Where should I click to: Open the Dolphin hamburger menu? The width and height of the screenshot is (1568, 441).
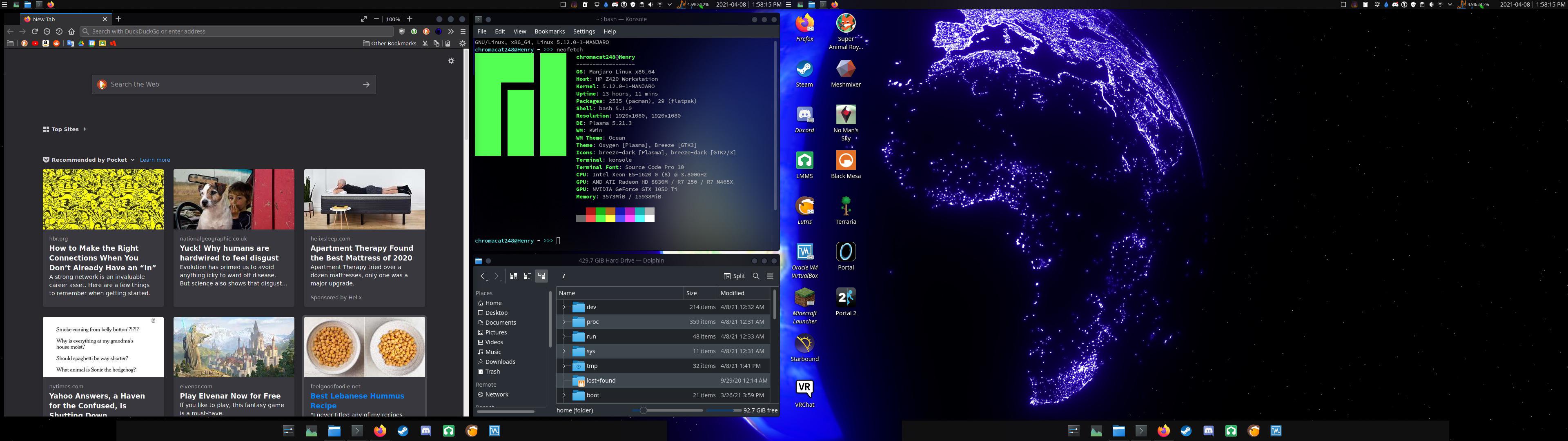(770, 276)
